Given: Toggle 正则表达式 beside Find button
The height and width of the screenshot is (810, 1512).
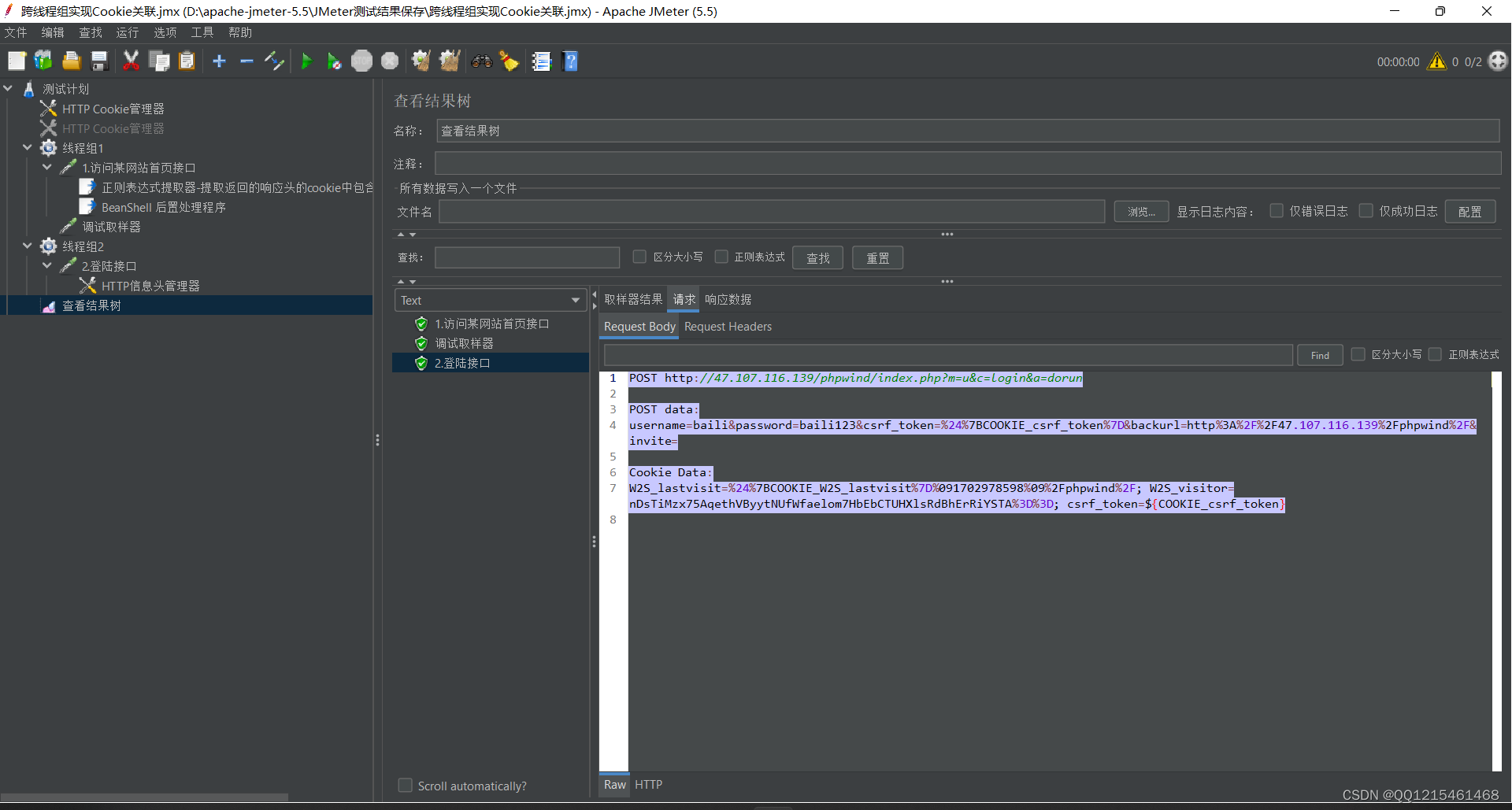Looking at the screenshot, I should pos(1435,354).
